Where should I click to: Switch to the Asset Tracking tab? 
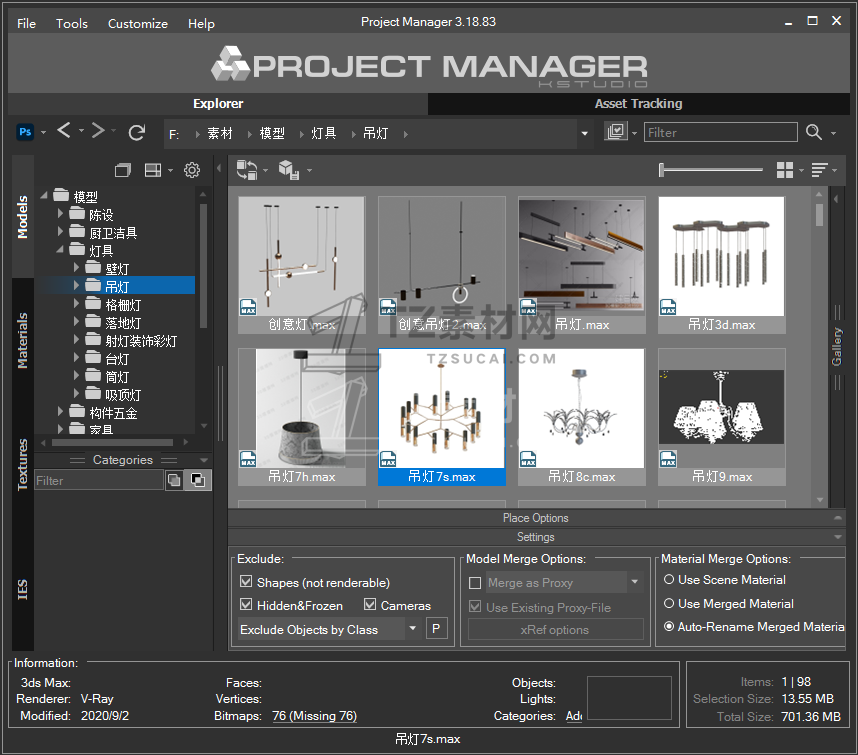pyautogui.click(x=638, y=103)
